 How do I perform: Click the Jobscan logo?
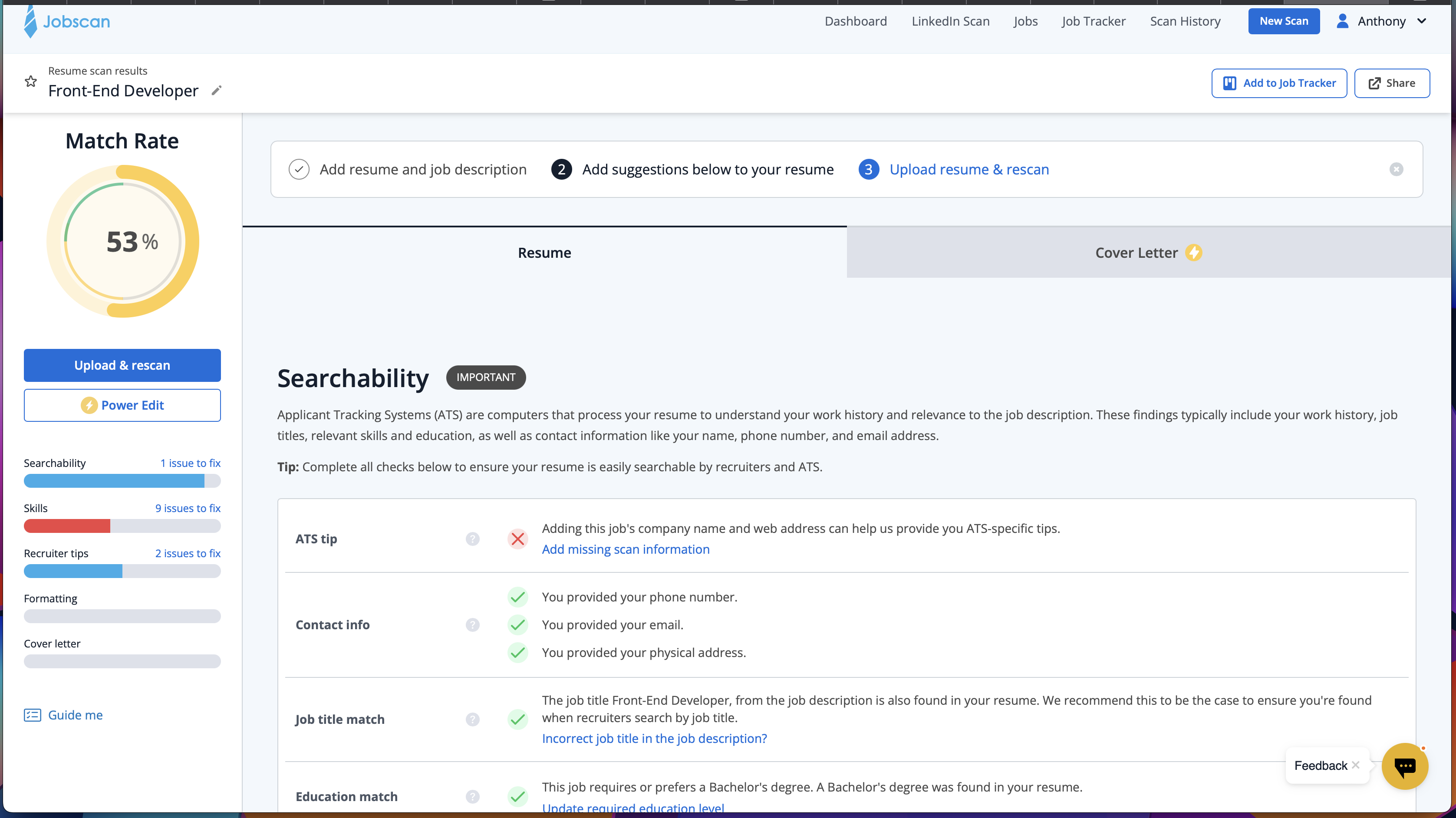click(x=67, y=21)
